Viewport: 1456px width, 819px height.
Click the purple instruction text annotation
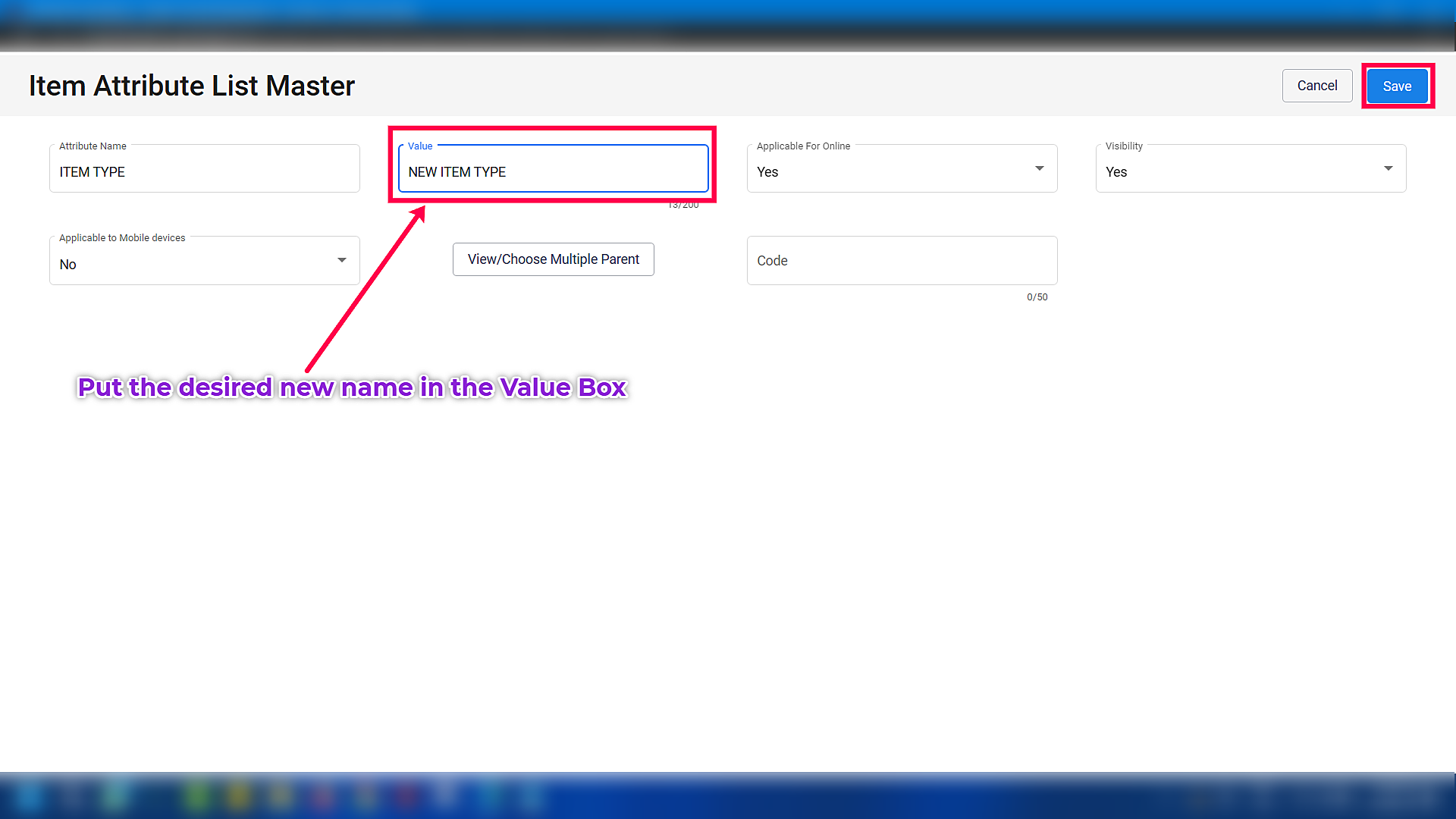[352, 388]
